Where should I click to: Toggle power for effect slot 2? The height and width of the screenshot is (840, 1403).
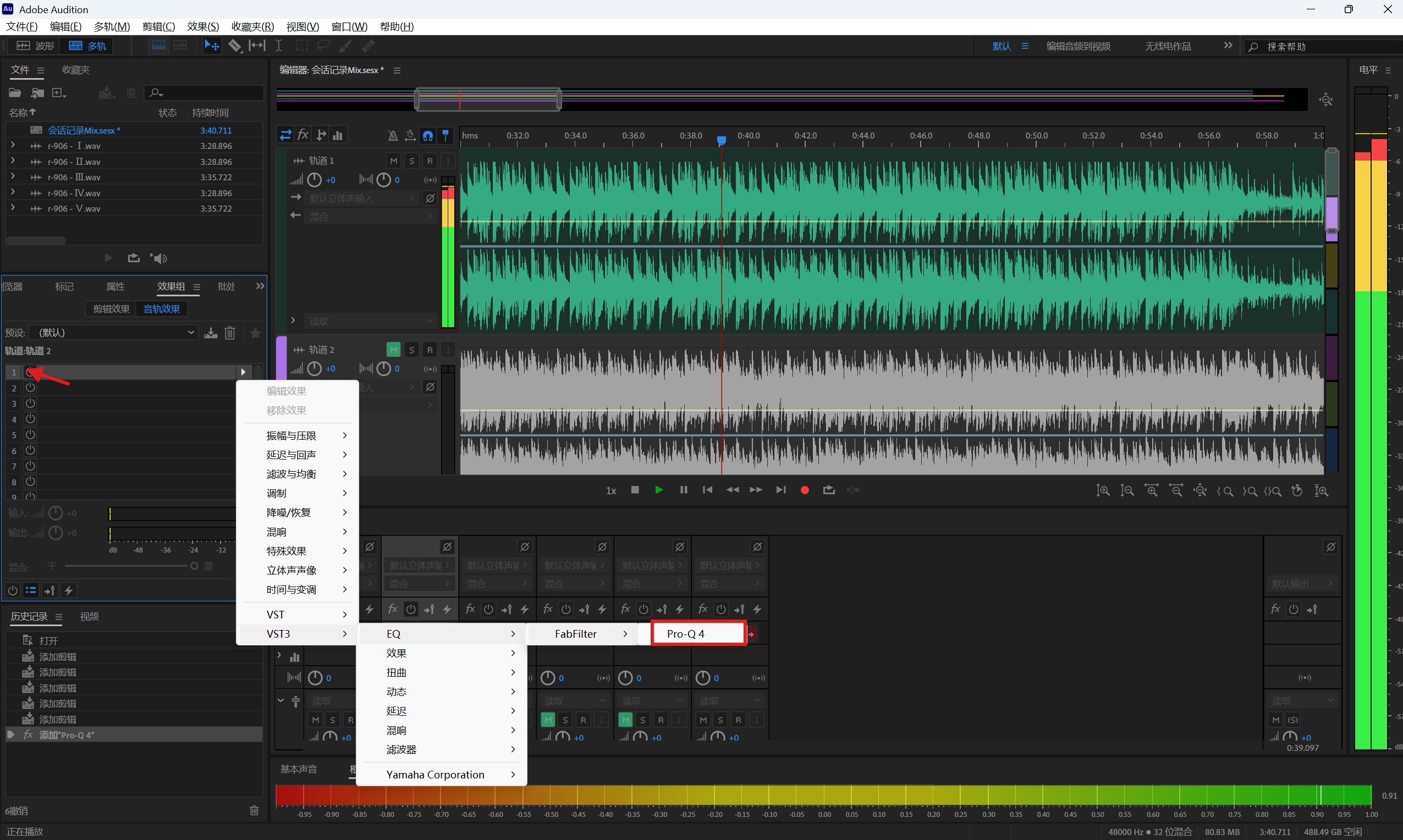tap(31, 388)
